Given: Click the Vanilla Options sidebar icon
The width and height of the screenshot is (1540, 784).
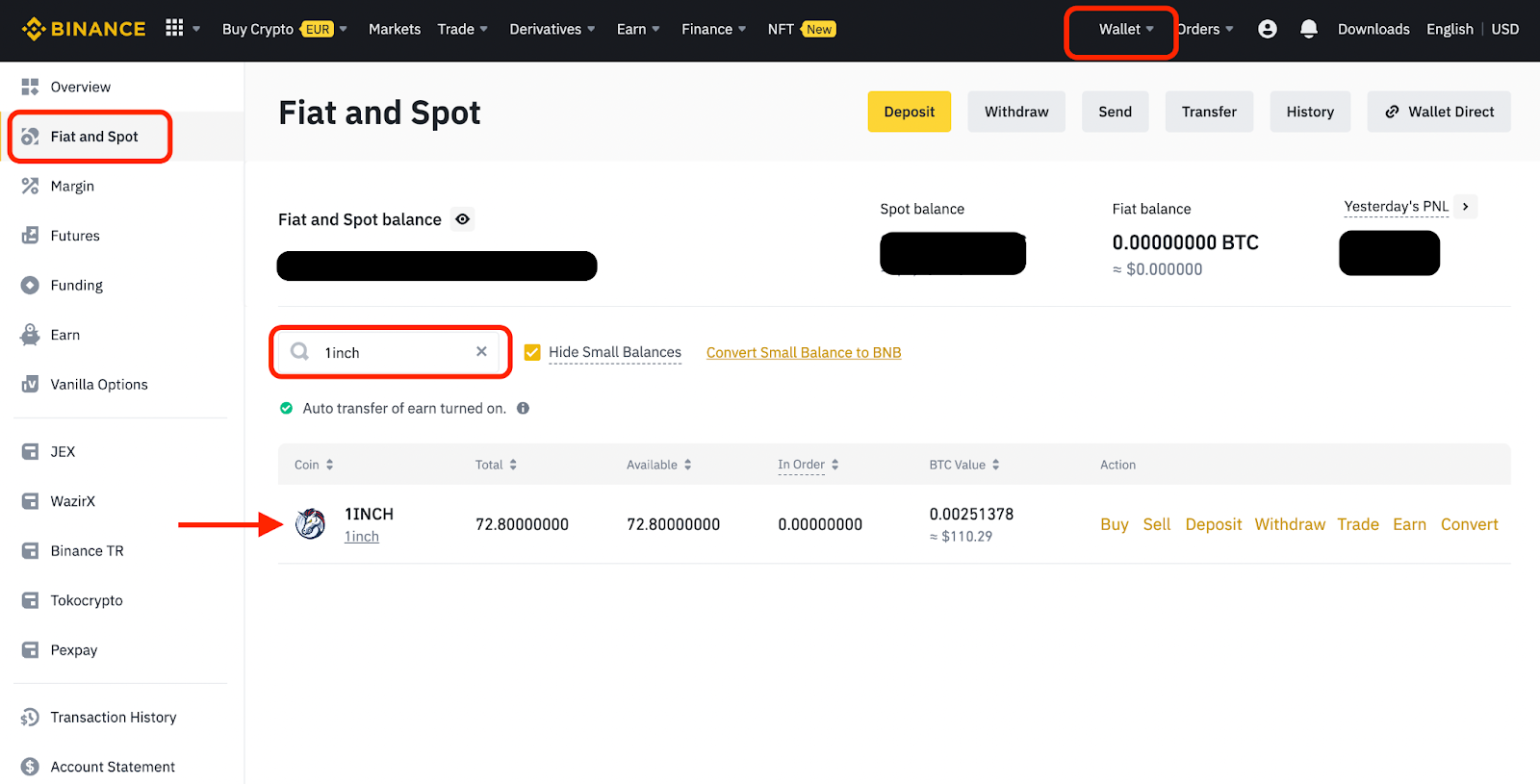Looking at the screenshot, I should 30,384.
